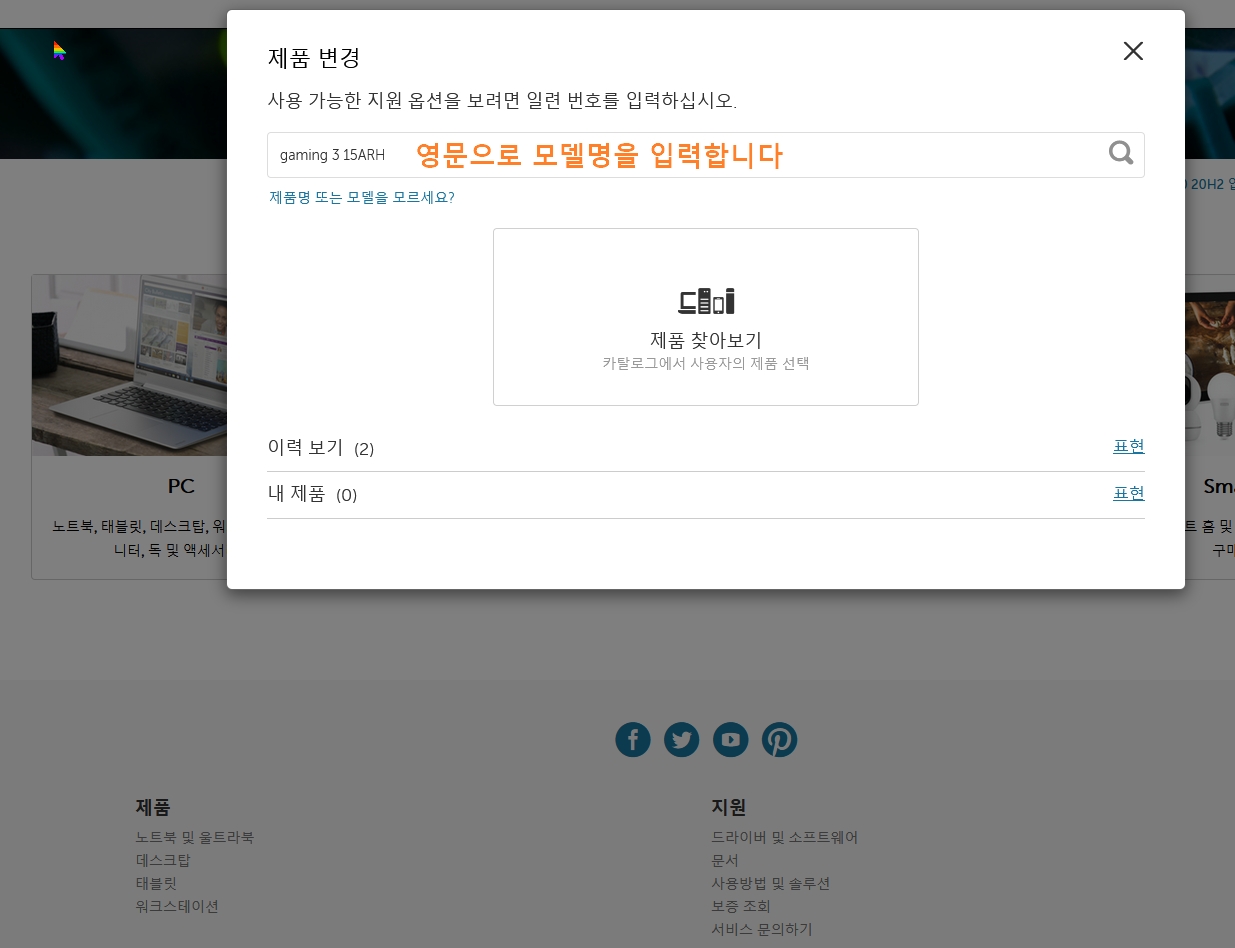This screenshot has width=1235, height=948.
Task: Click the model number search input field
Action: 600,154
